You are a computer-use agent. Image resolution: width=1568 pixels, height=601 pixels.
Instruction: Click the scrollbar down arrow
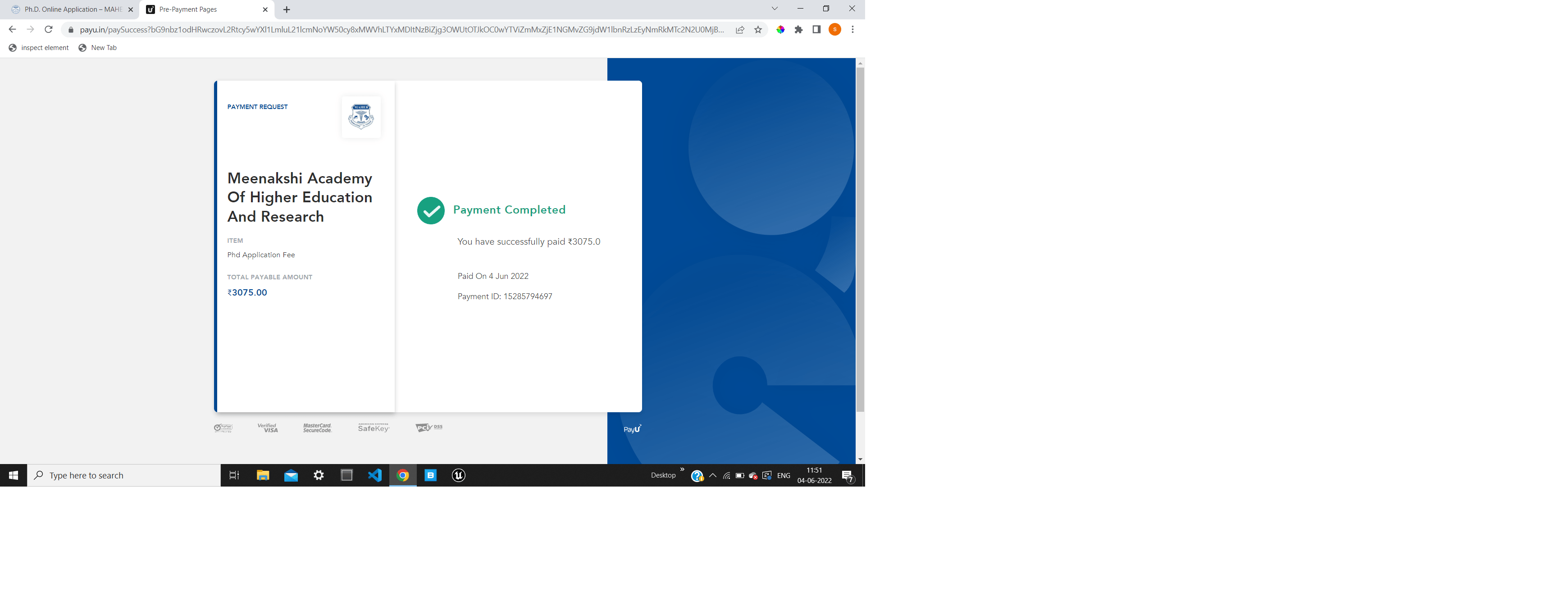860,459
